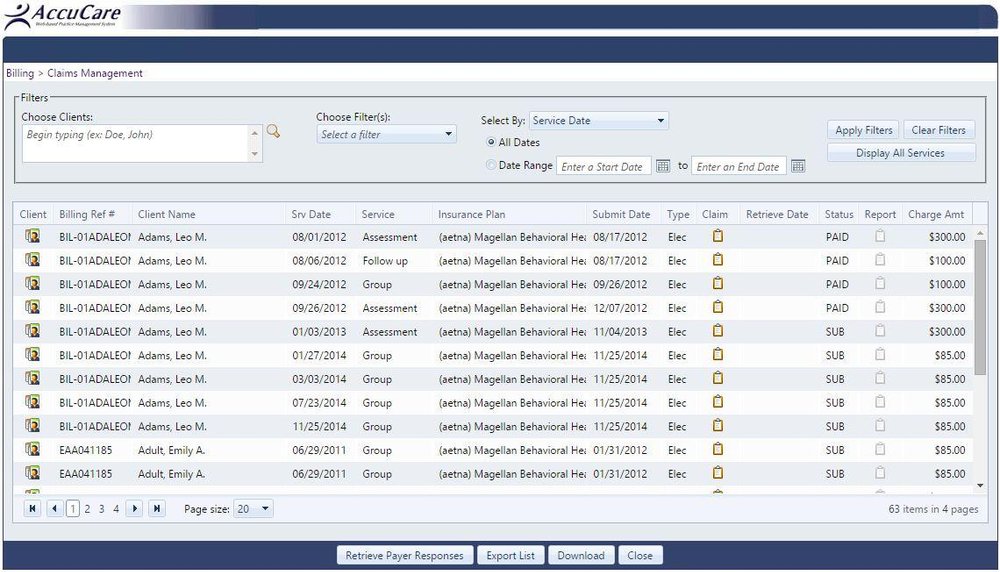
Task: Open the Service Date select-by dropdown
Action: coord(598,121)
